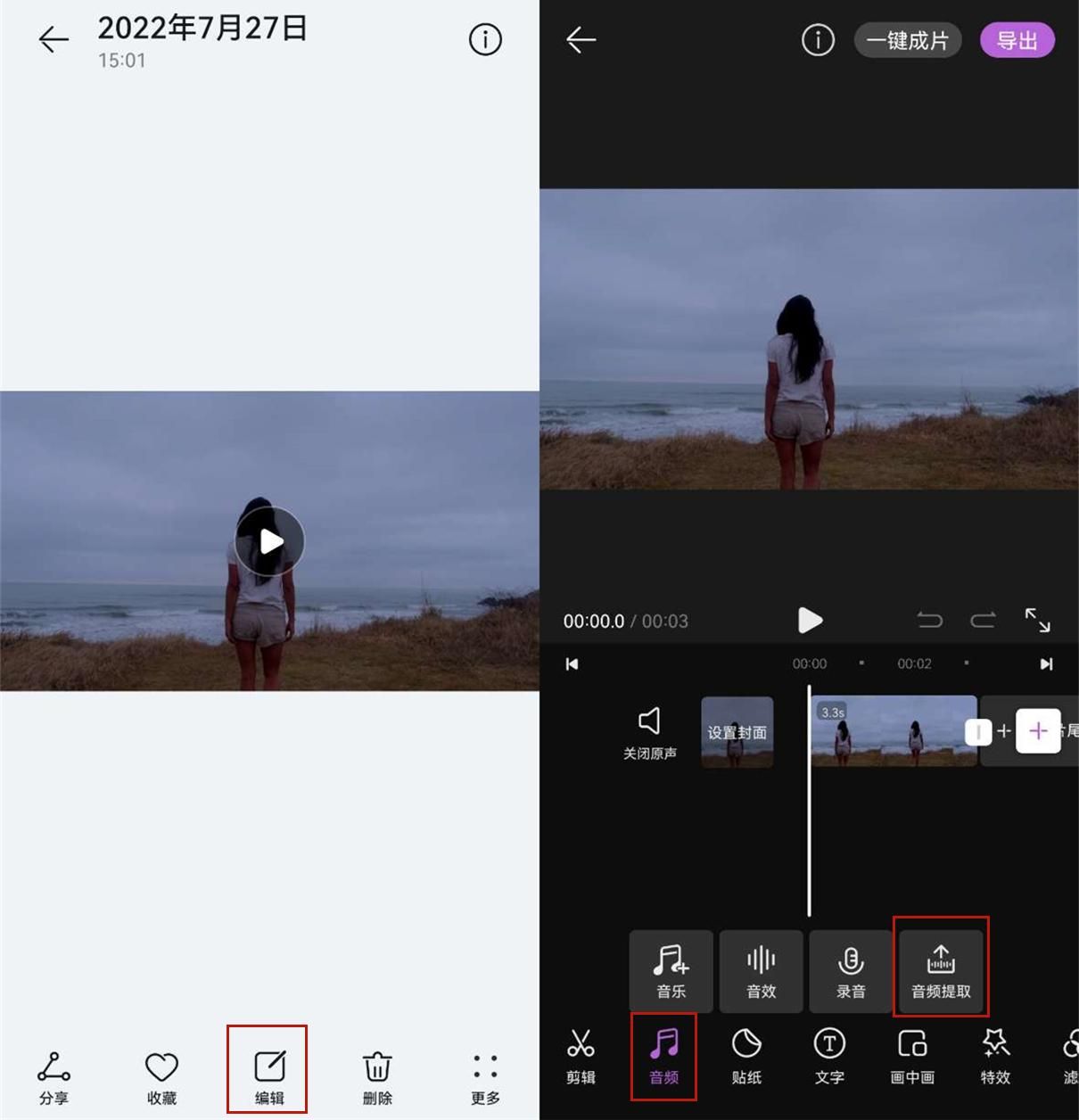Open the 特效 effects tab
The height and width of the screenshot is (1120, 1079).
(x=995, y=1057)
